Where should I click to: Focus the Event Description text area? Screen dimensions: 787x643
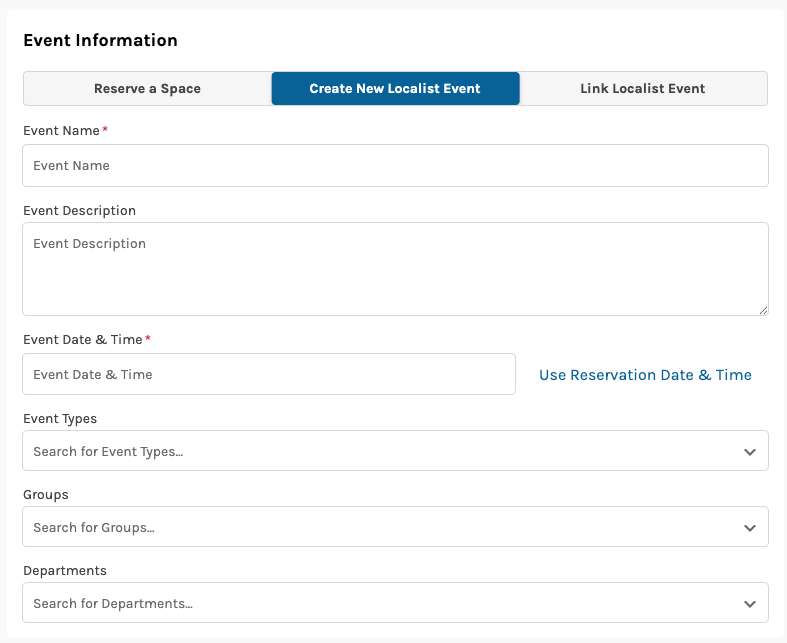click(x=395, y=269)
